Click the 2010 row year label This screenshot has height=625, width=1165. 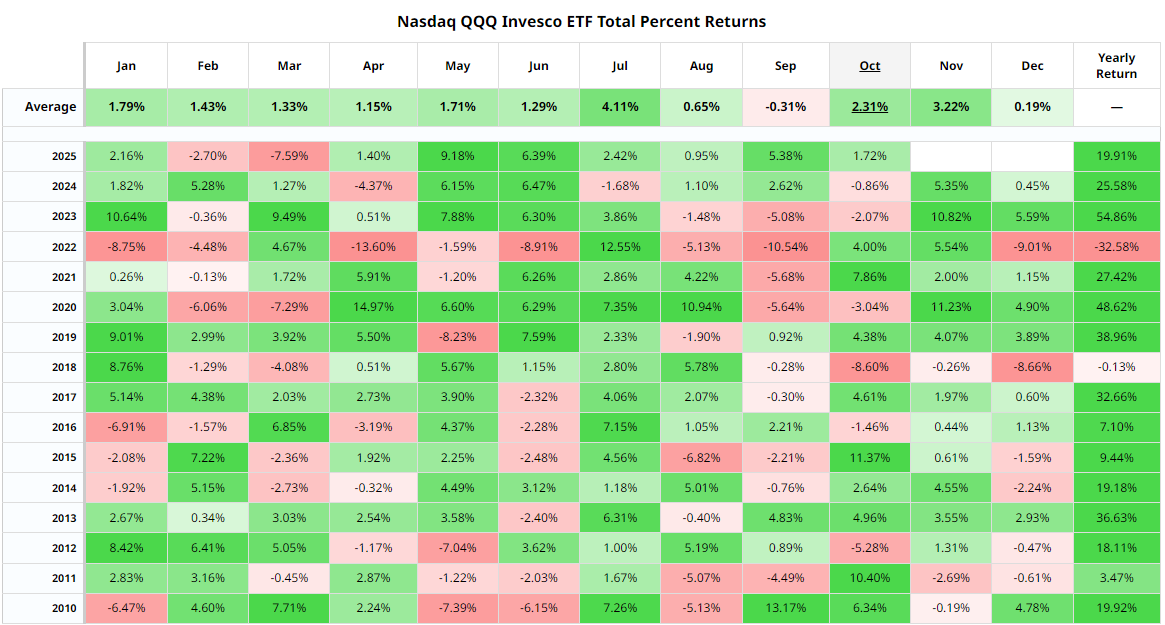(62, 607)
